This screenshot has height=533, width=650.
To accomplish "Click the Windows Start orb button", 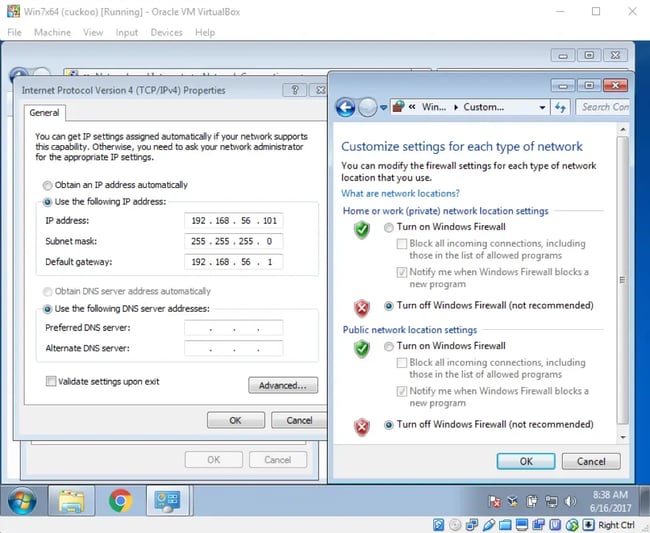I will click(x=22, y=500).
